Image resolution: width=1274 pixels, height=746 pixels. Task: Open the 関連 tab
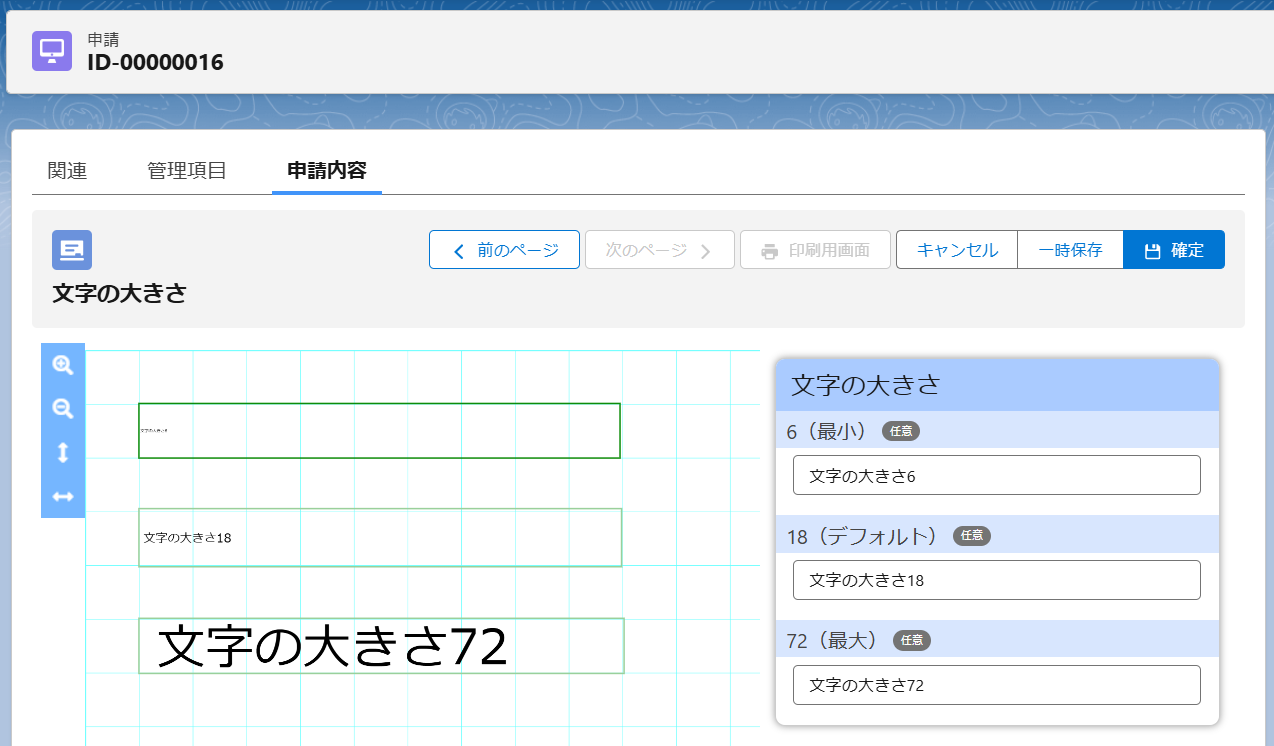pyautogui.click(x=67, y=170)
